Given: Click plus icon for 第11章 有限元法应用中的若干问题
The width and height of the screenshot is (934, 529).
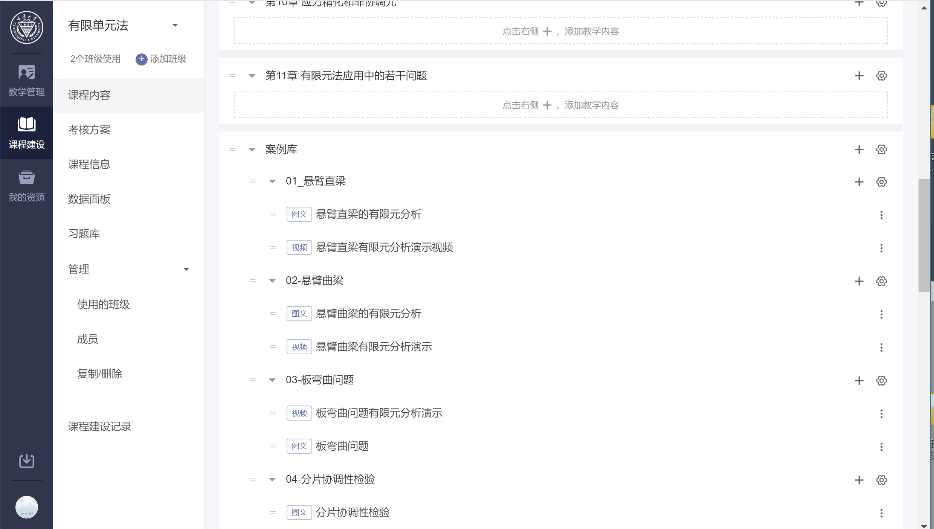Looking at the screenshot, I should [858, 76].
